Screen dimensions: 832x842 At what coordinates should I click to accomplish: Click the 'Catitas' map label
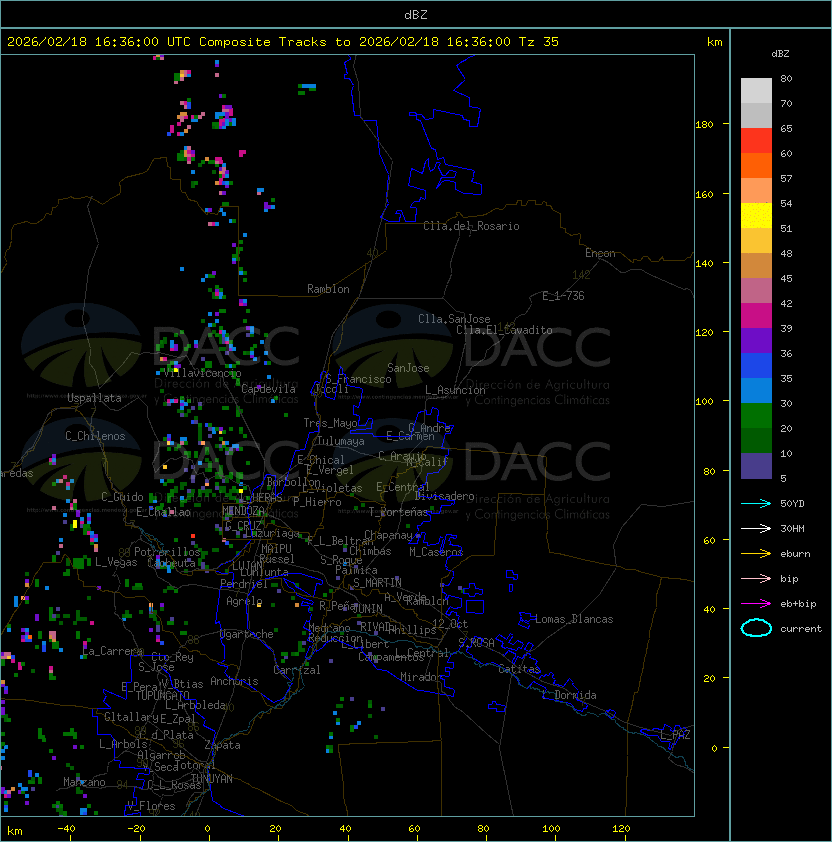(x=519, y=669)
